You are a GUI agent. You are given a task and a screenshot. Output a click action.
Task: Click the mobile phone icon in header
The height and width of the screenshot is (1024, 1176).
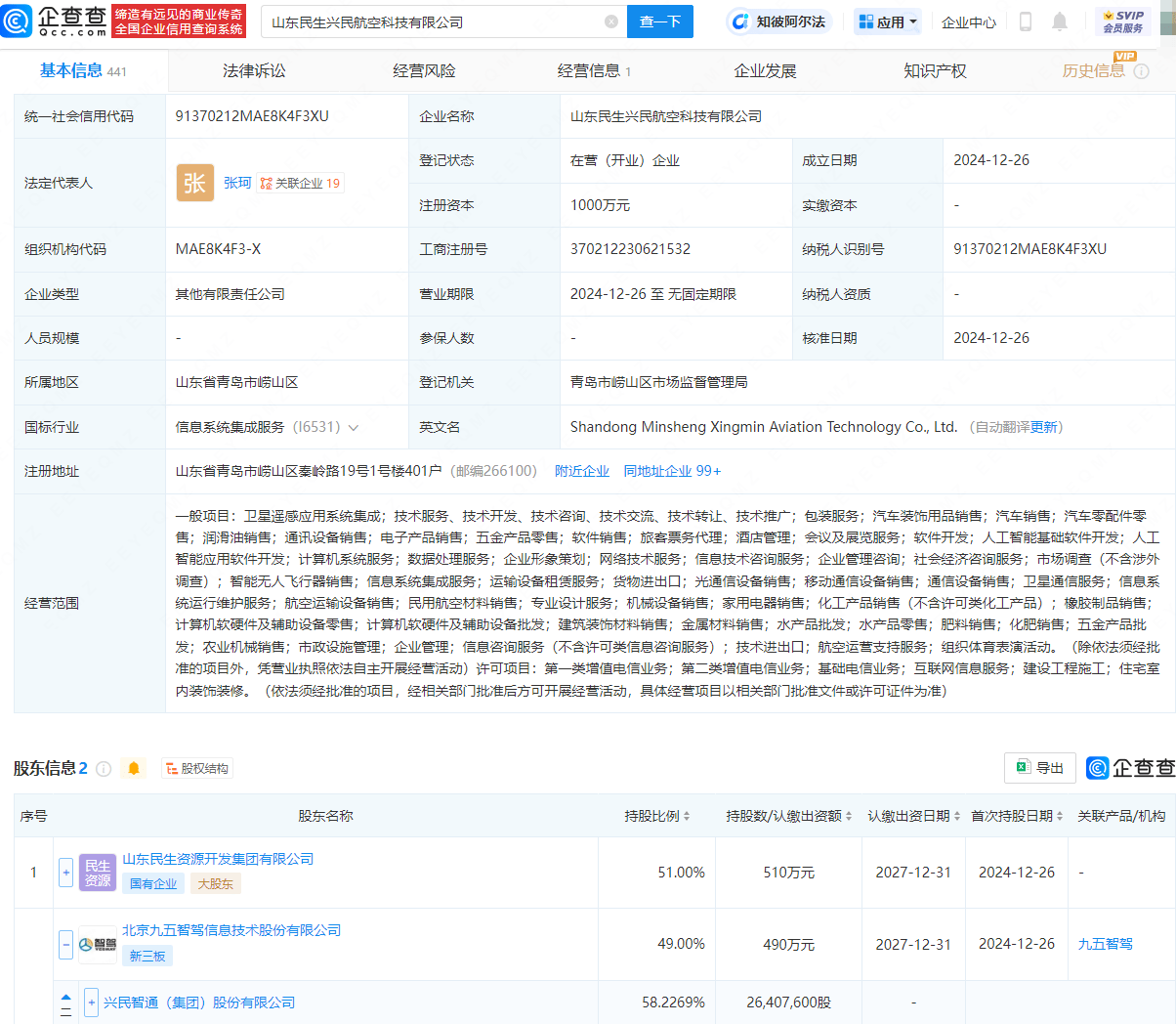[1026, 21]
